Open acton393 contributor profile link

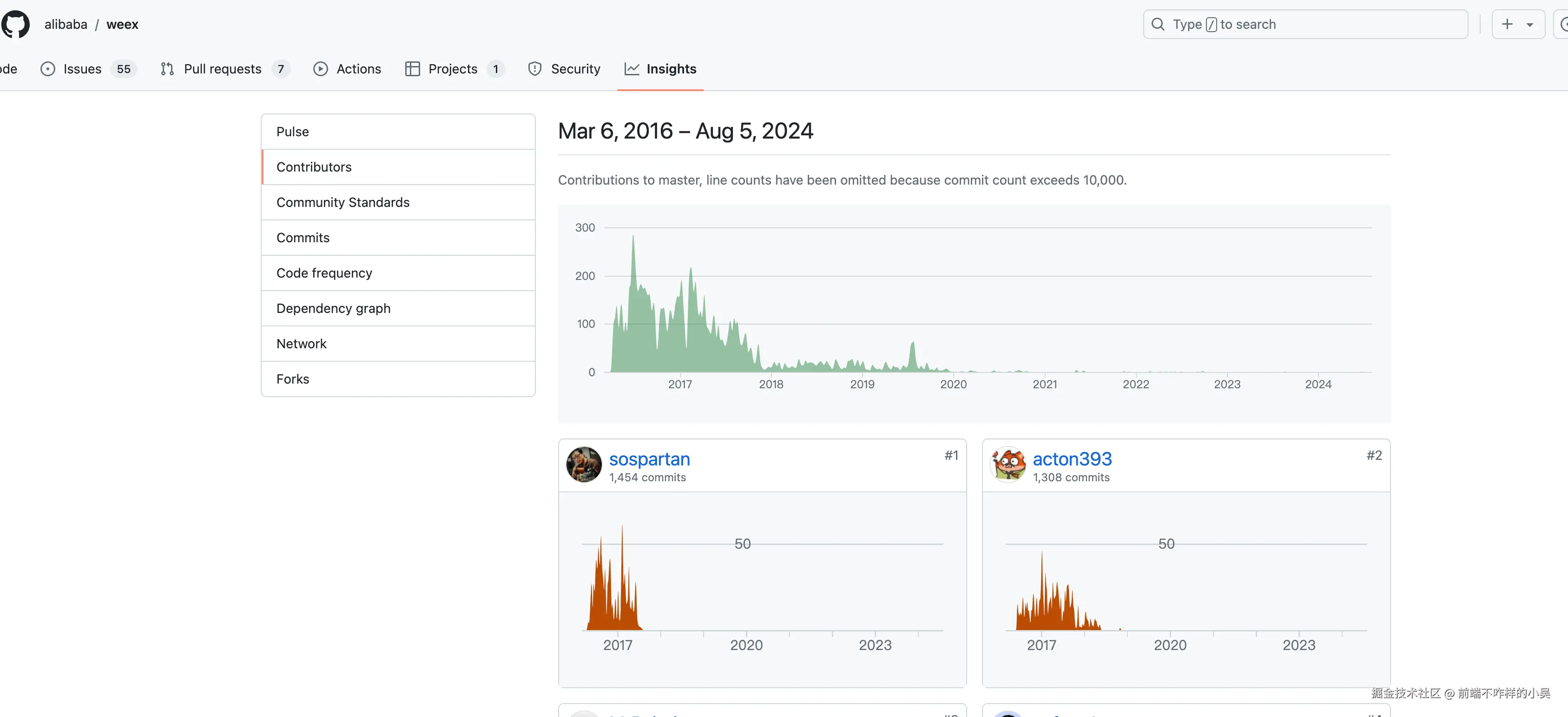(1072, 459)
